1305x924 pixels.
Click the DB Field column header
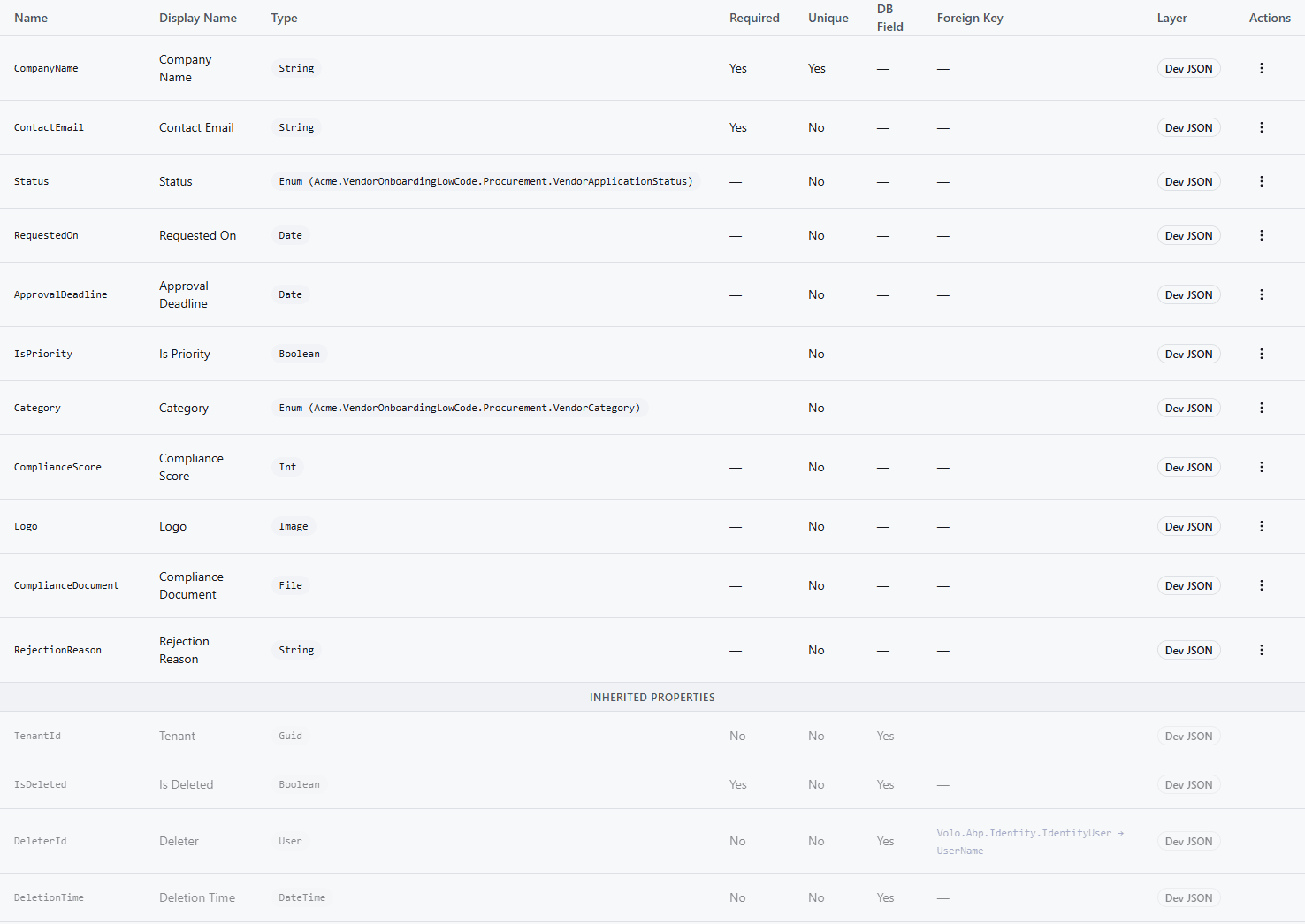click(x=889, y=18)
